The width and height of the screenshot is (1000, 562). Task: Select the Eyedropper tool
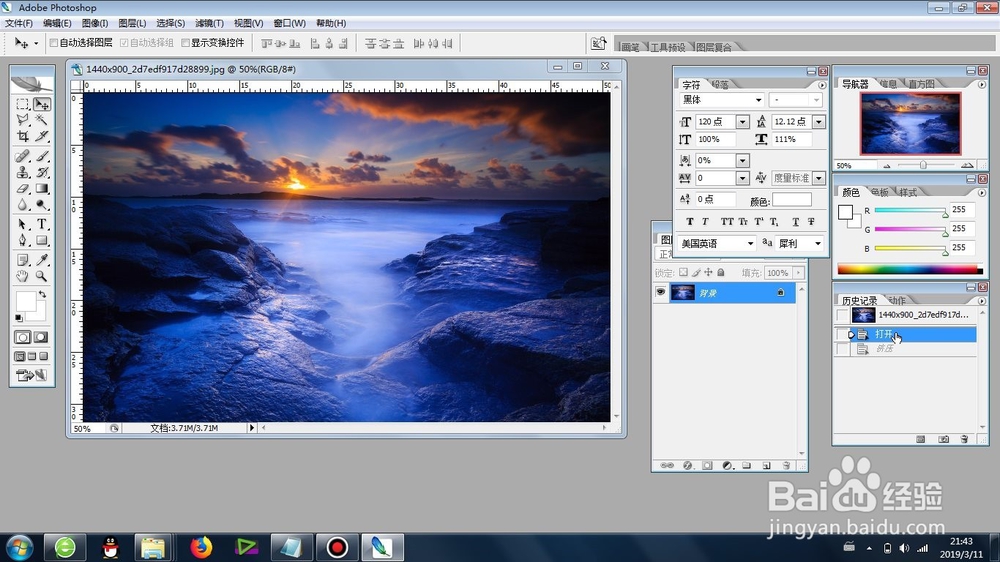(x=42, y=260)
